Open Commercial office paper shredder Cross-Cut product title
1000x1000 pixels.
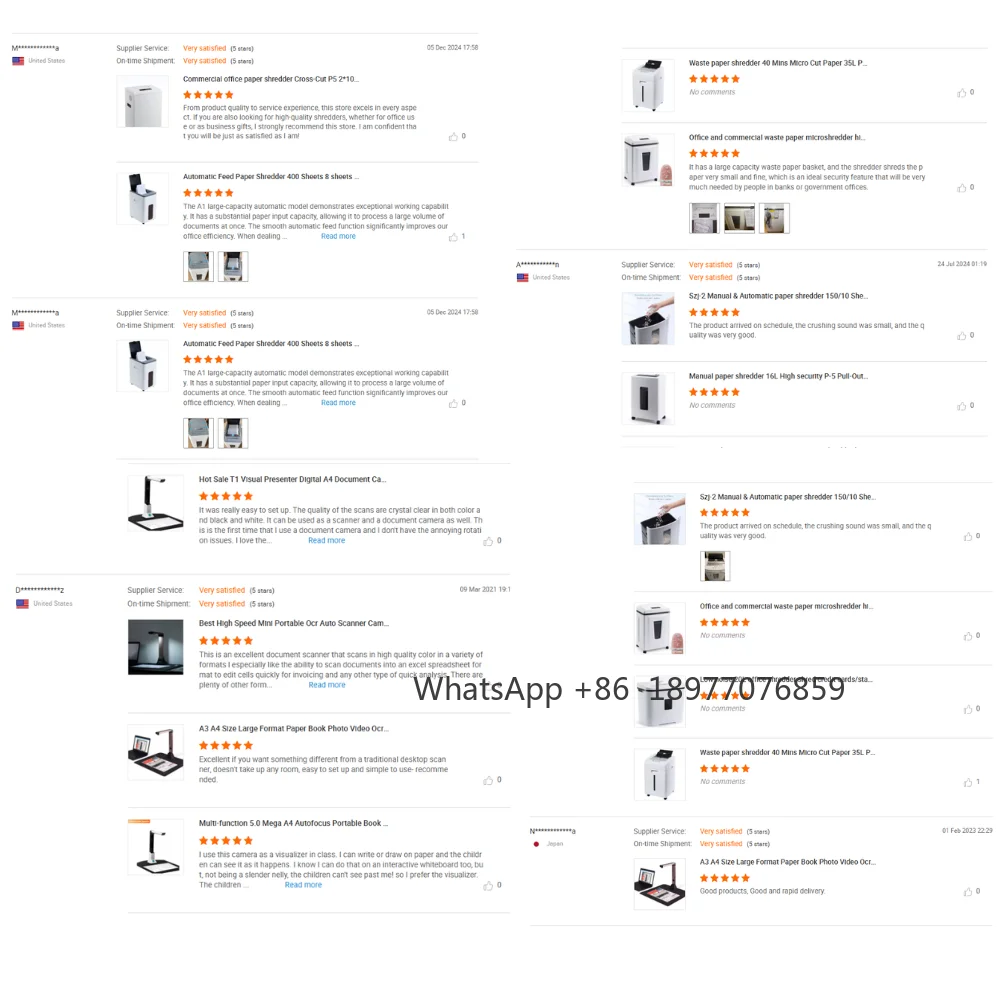270,79
